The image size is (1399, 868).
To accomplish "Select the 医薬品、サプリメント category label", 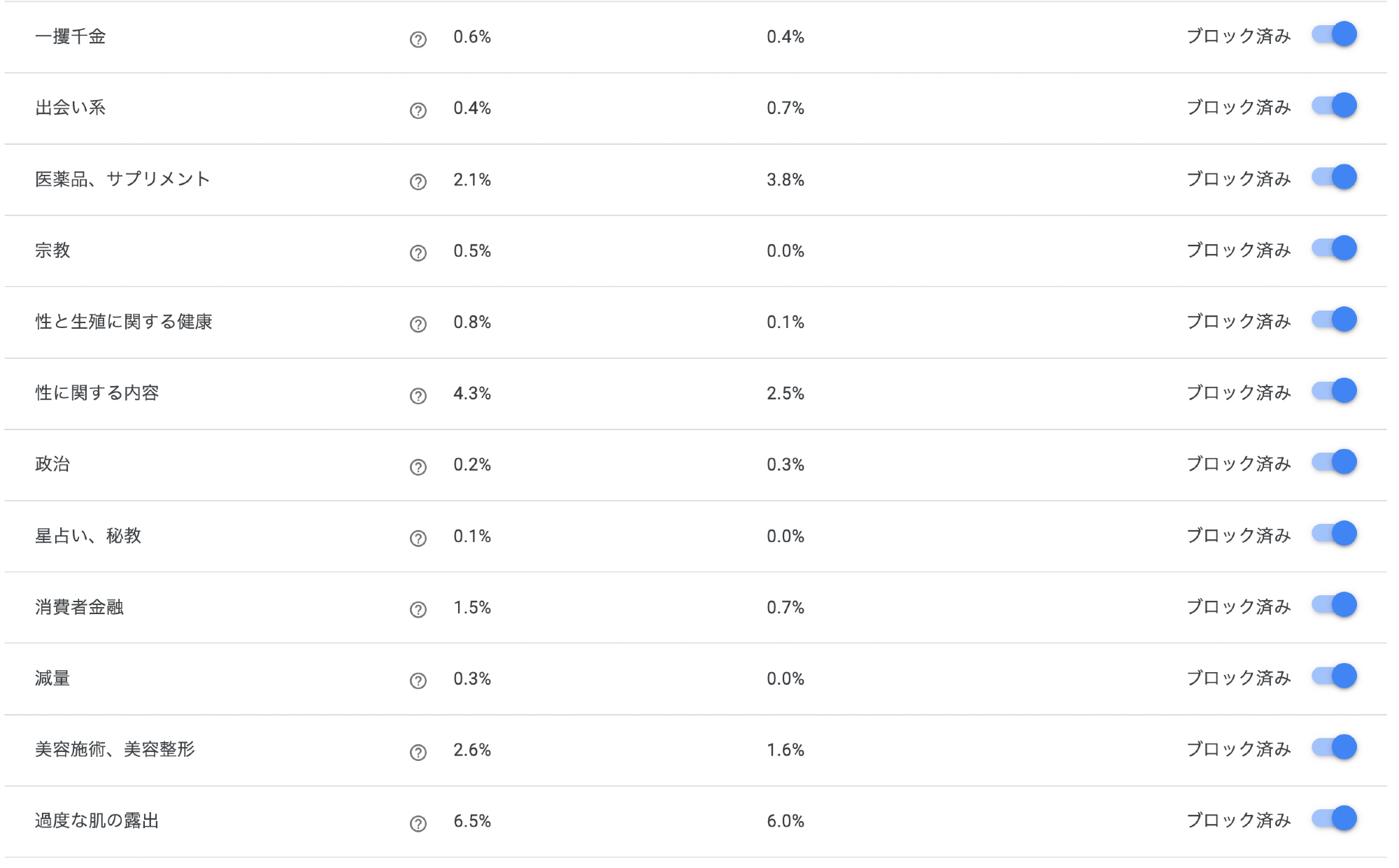I will coord(122,180).
